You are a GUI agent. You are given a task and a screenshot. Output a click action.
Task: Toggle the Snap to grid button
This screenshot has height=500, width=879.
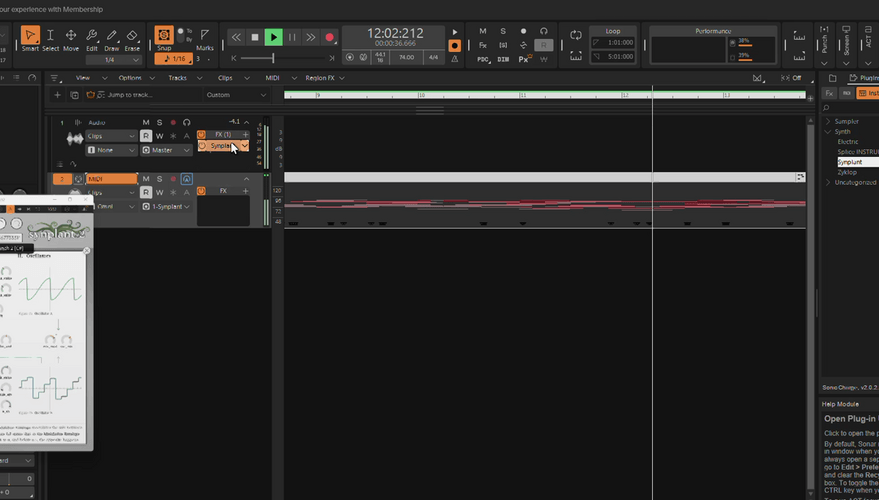click(164, 37)
